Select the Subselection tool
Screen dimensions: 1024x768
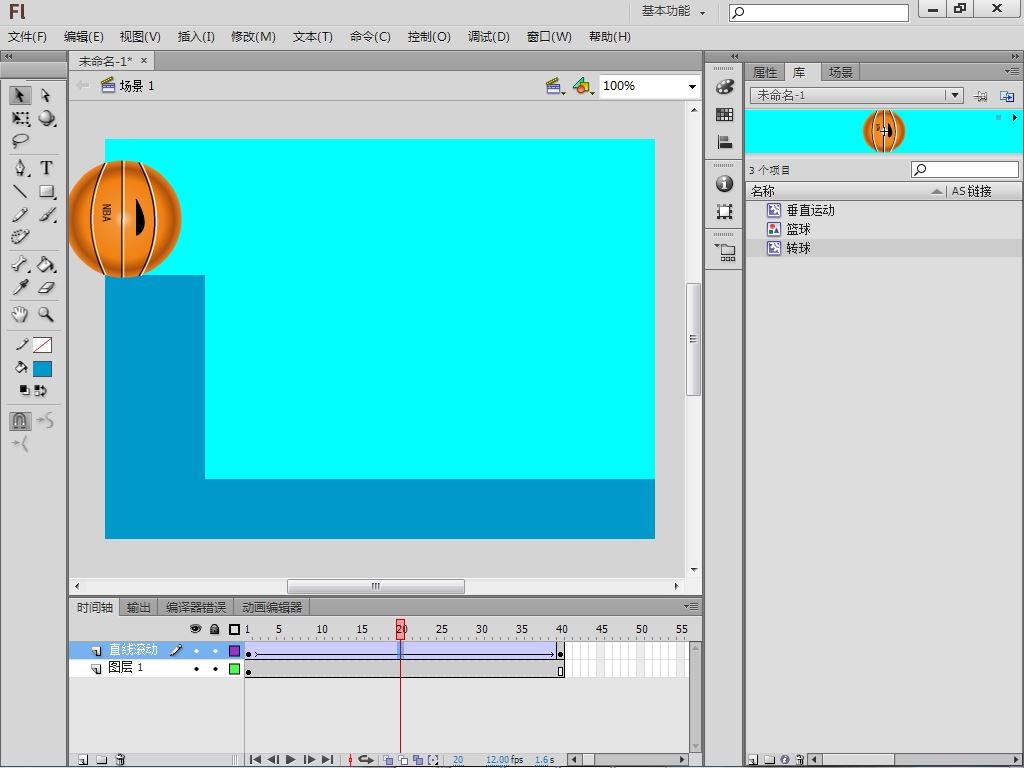tap(46, 95)
